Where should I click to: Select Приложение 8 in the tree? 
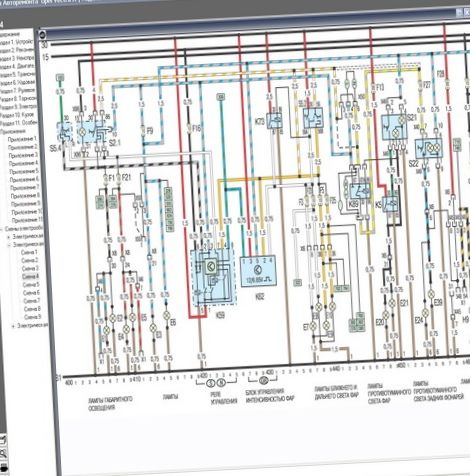(x=25, y=196)
